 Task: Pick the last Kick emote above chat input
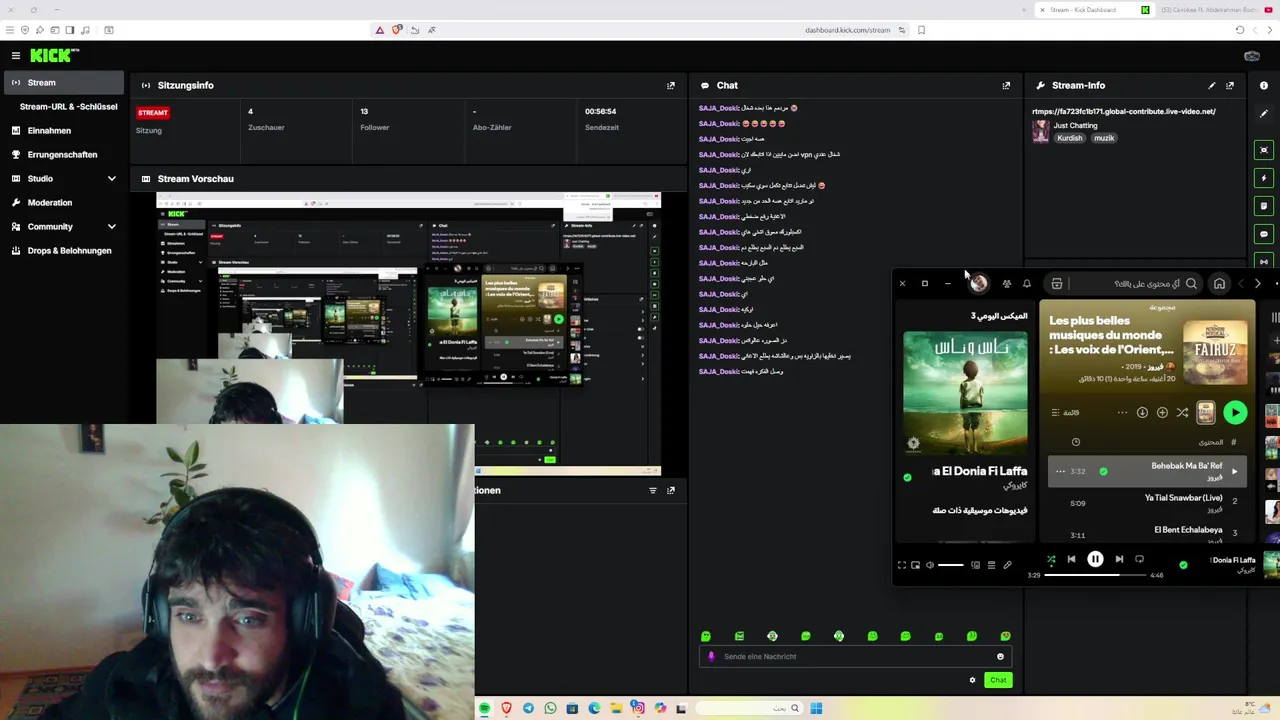pyautogui.click(x=1005, y=636)
